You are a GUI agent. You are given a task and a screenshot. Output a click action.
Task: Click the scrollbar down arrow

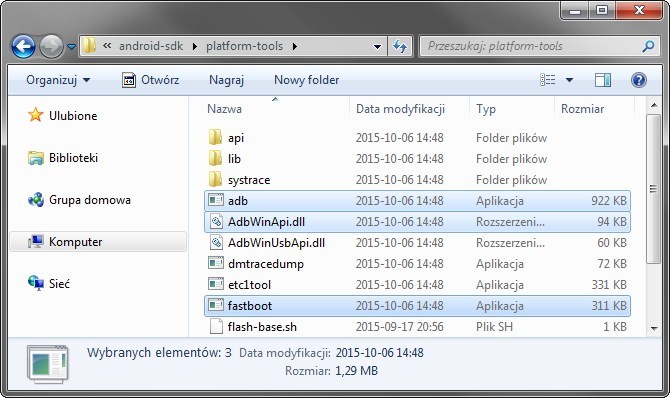(653, 328)
